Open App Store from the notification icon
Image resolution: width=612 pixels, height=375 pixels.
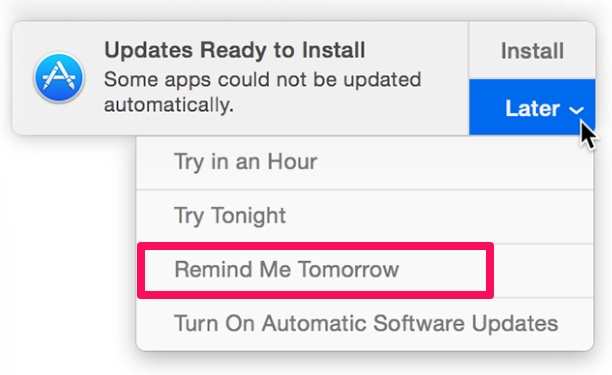click(x=59, y=77)
